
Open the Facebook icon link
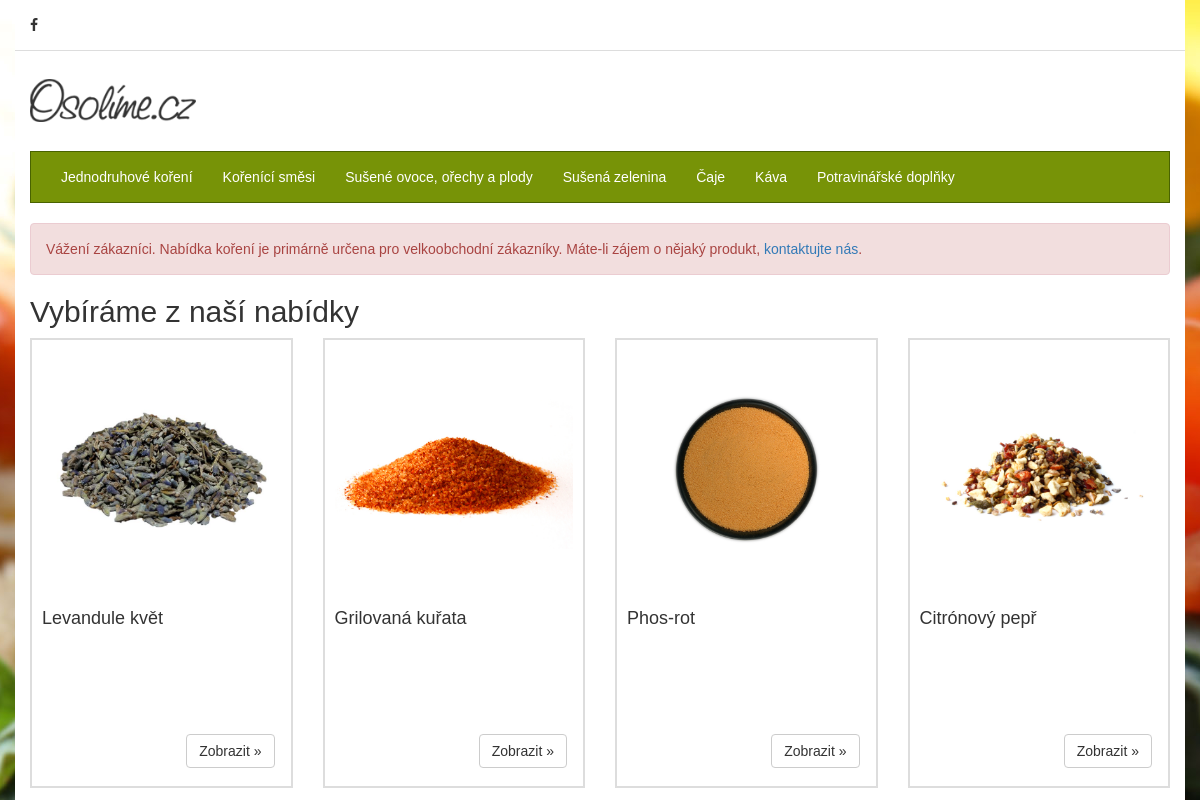34,25
